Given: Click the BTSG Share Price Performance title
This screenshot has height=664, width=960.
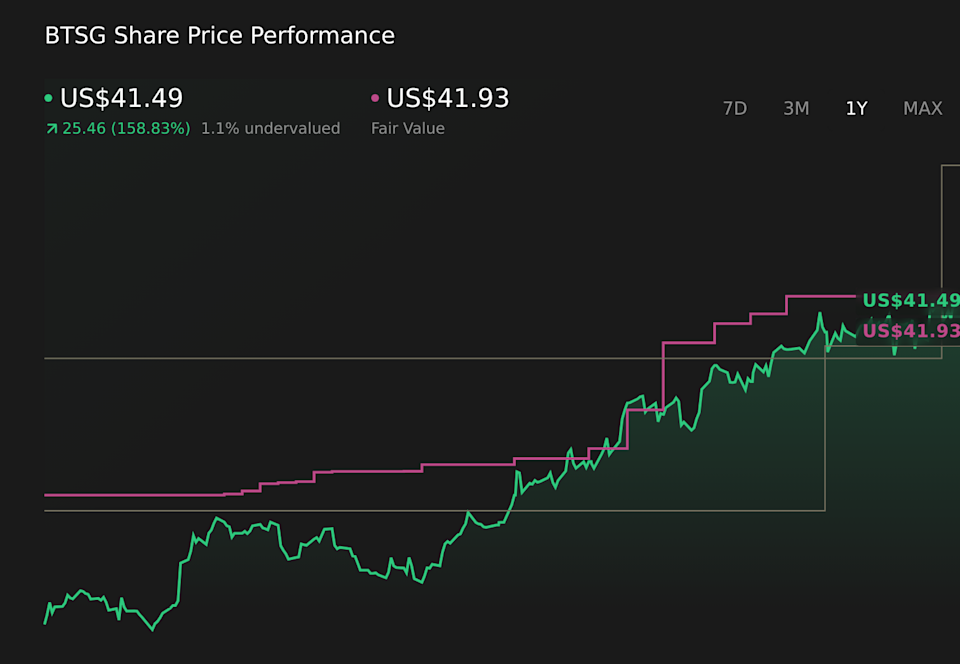Looking at the screenshot, I should 219,35.
